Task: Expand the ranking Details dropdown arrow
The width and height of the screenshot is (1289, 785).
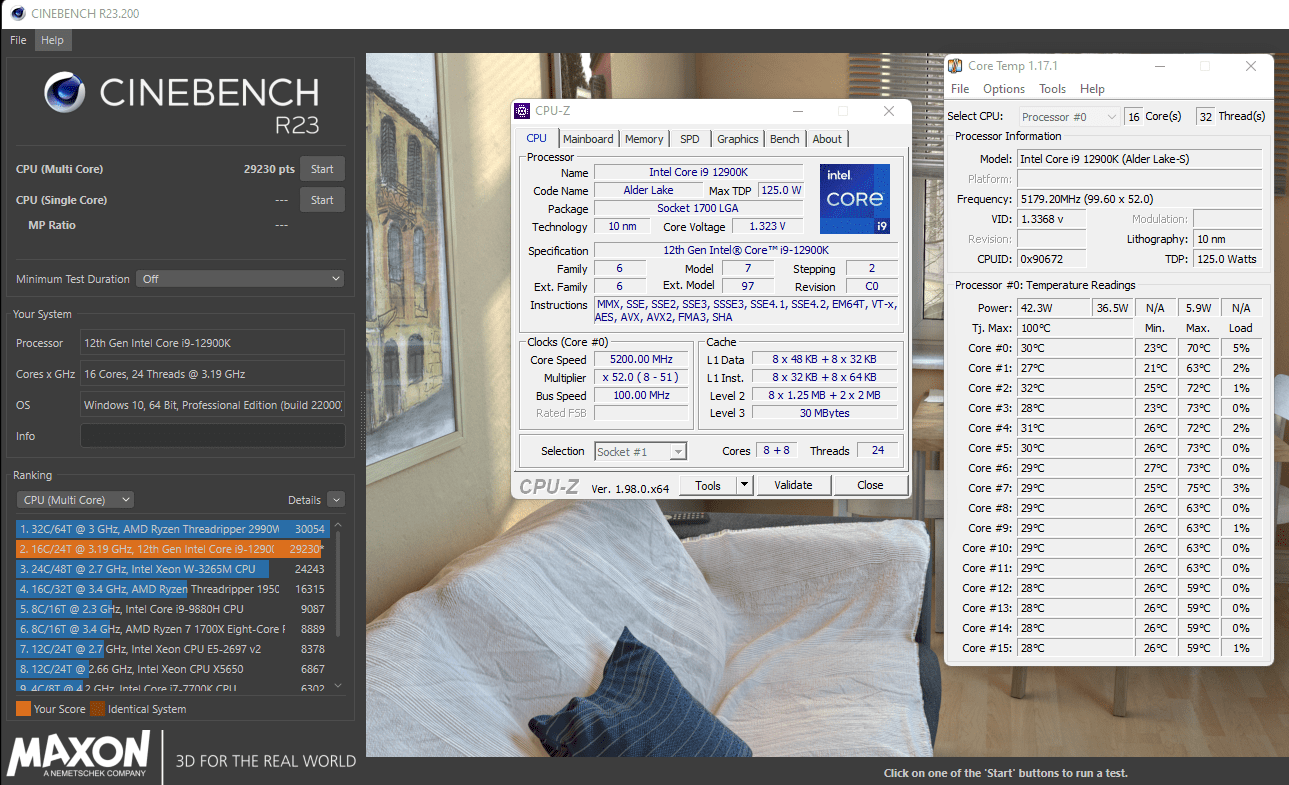Action: point(336,500)
